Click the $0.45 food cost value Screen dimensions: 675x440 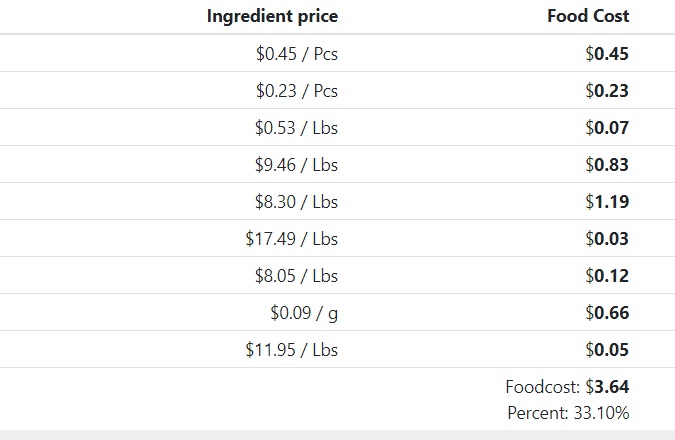607,54
